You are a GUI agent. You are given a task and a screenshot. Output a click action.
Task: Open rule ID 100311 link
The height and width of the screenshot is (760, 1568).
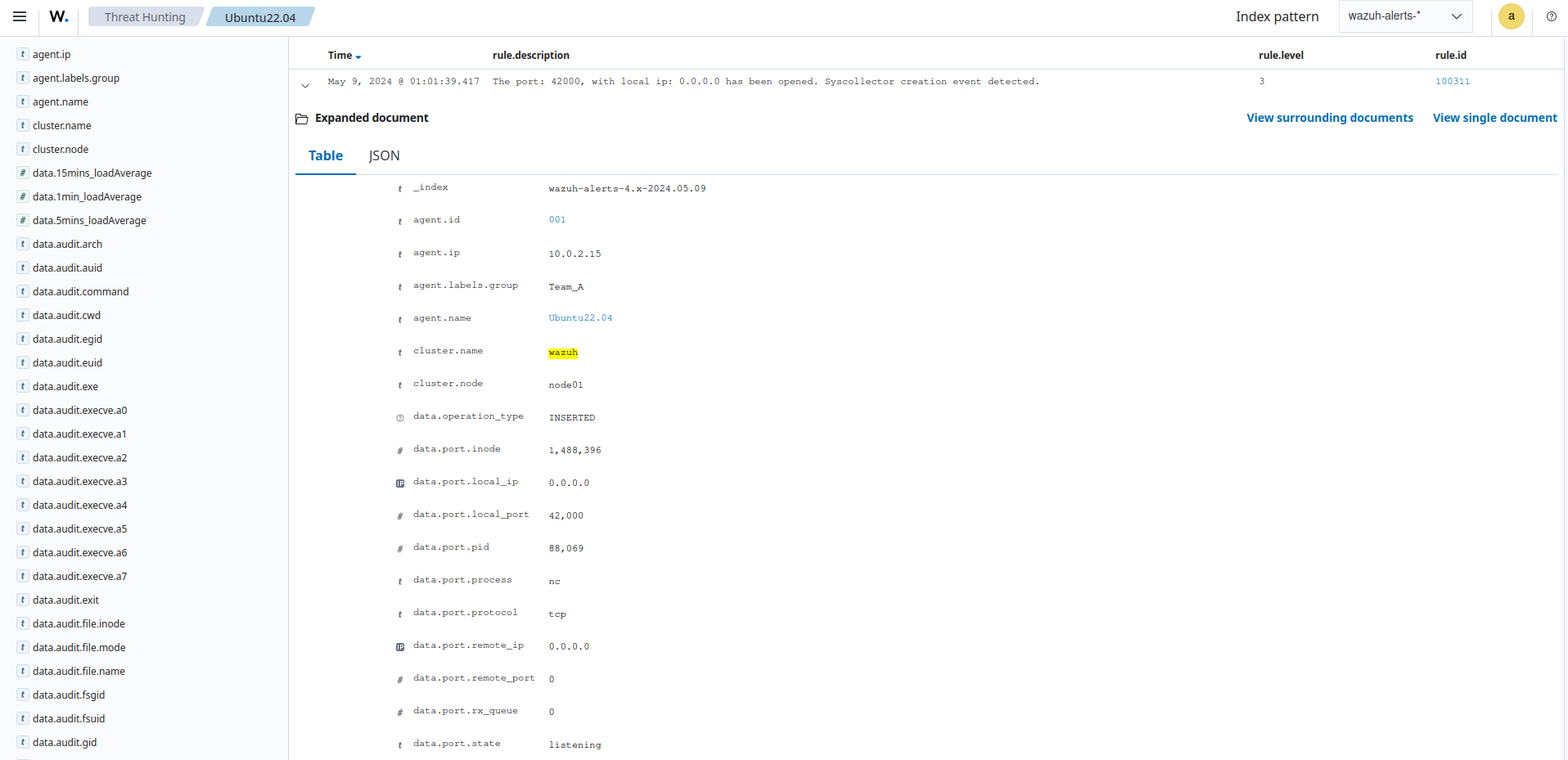1452,81
